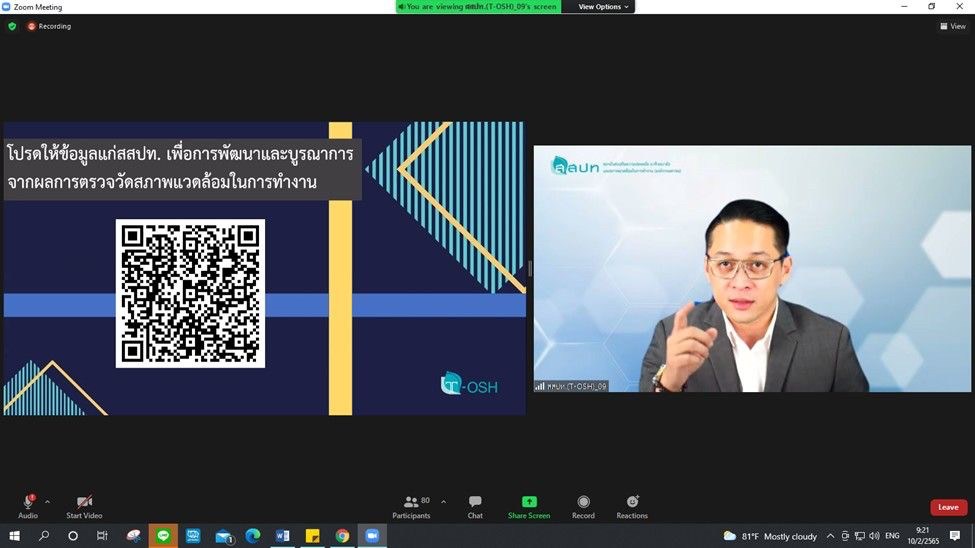Viewport: 975px width, 548px height.
Task: Click the QR code in the shared slide
Action: pyautogui.click(x=190, y=293)
